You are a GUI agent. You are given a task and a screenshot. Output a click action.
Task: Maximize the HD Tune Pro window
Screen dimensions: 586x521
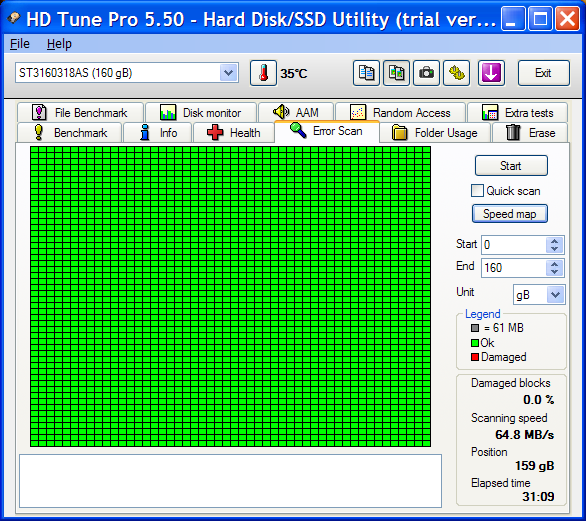click(540, 18)
